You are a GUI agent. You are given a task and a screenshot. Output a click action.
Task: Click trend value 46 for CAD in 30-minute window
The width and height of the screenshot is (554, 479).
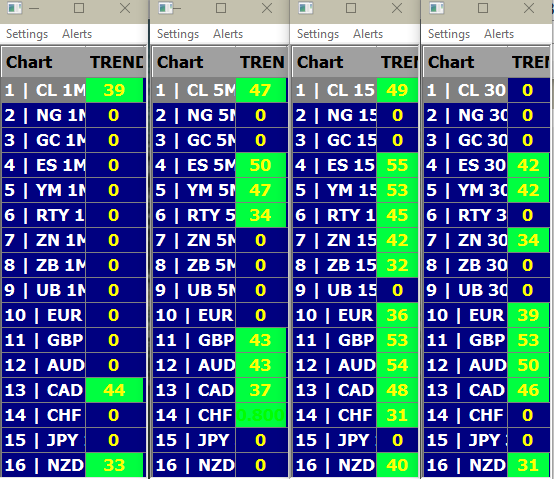coord(529,390)
